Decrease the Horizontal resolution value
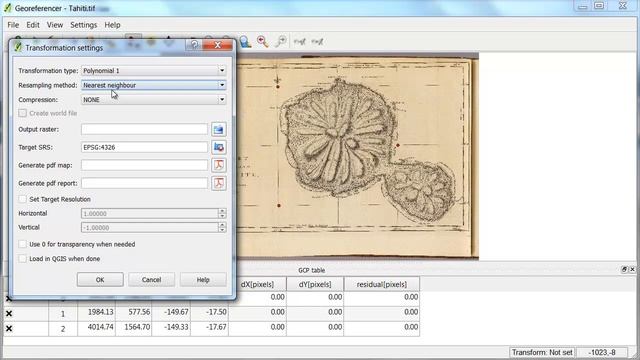Viewport: 640px width, 360px height. tap(222, 216)
